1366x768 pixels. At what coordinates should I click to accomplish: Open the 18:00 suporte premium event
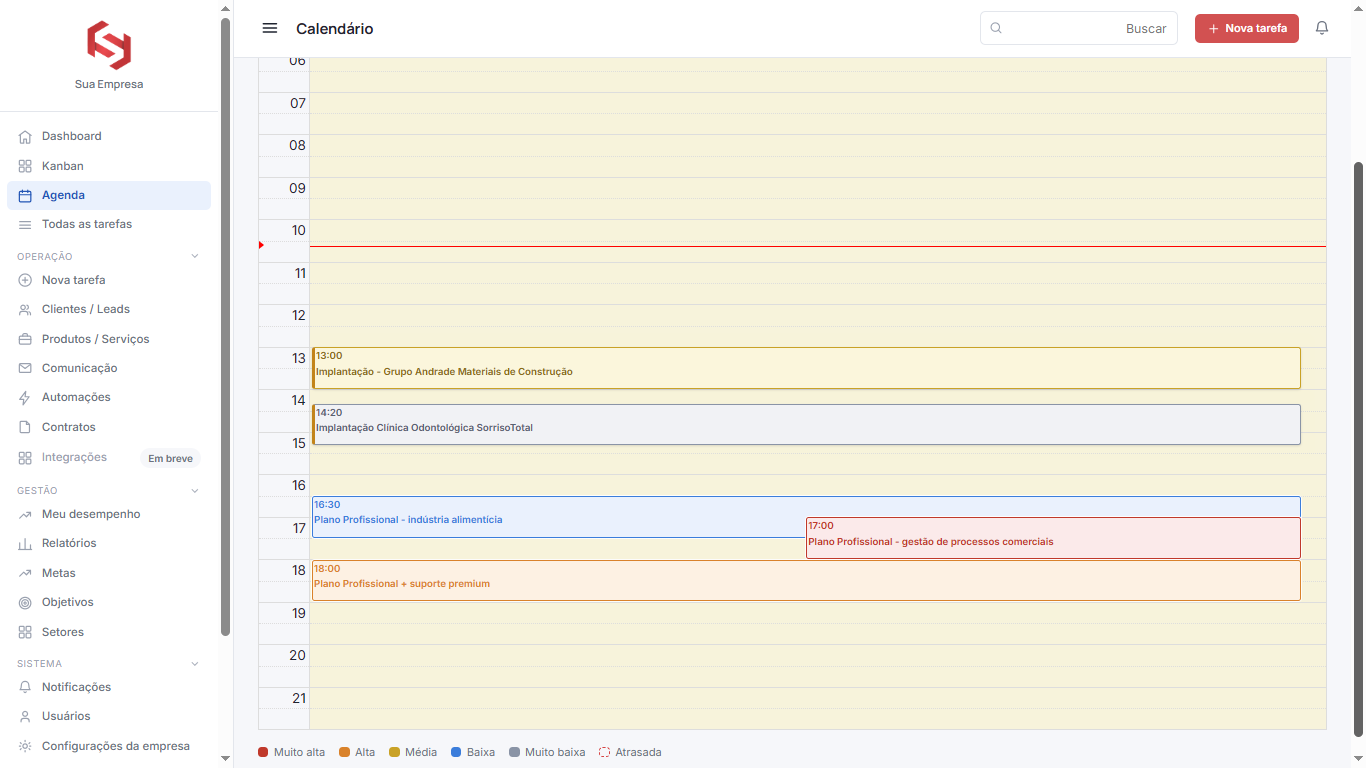coord(806,581)
